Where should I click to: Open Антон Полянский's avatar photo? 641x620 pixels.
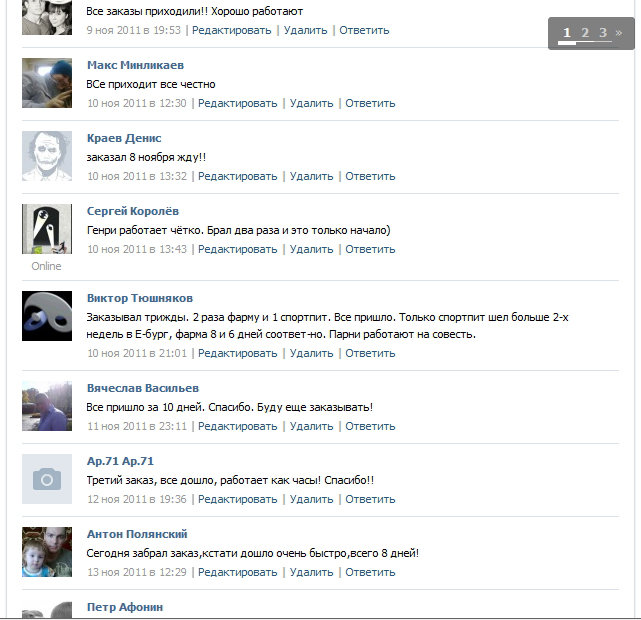(x=47, y=552)
